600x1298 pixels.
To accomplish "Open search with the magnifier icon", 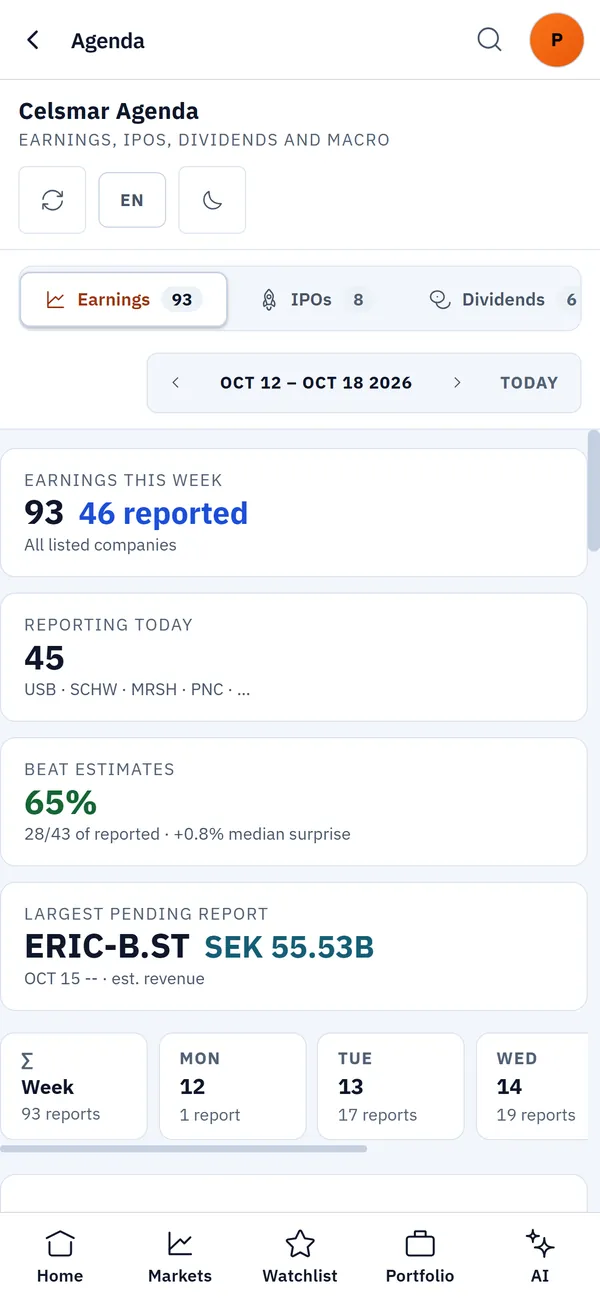I will (x=489, y=40).
